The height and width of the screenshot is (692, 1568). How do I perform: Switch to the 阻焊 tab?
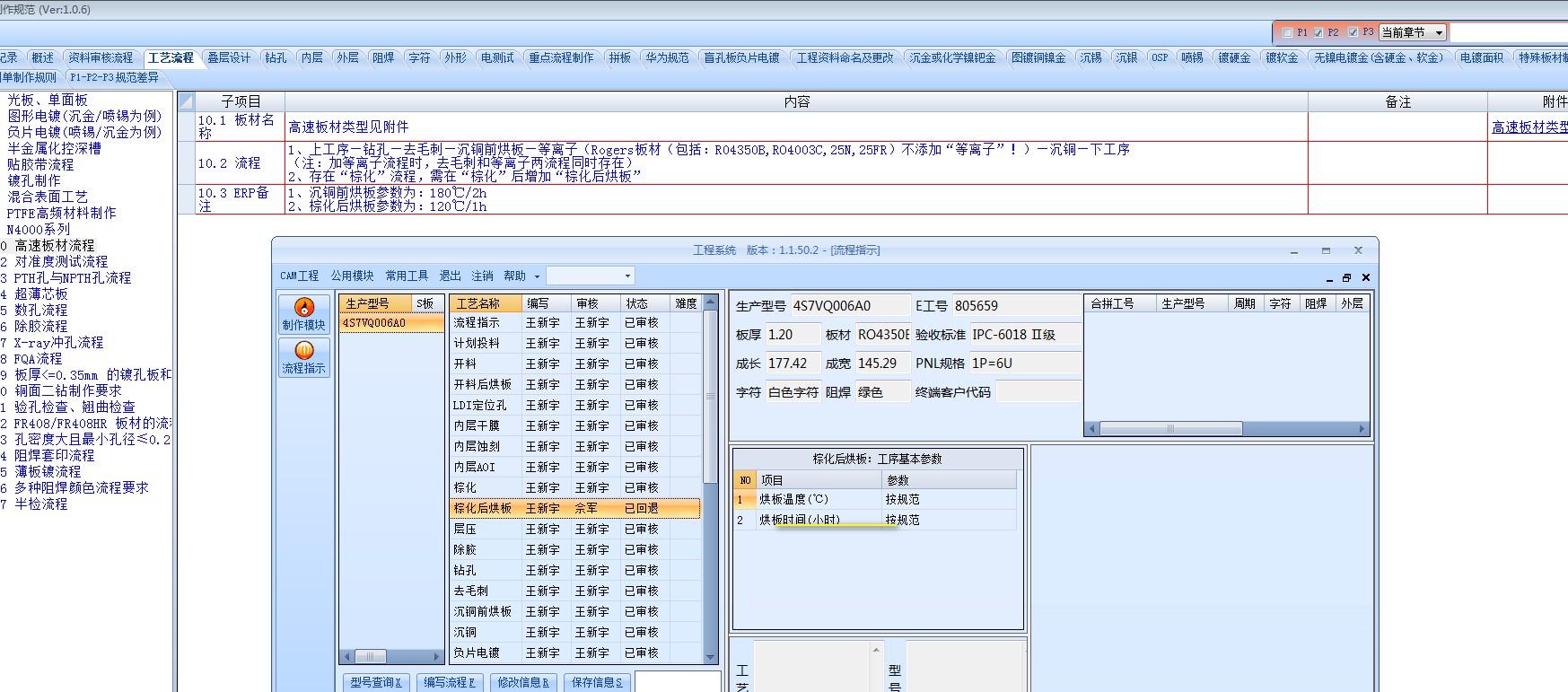tap(383, 57)
